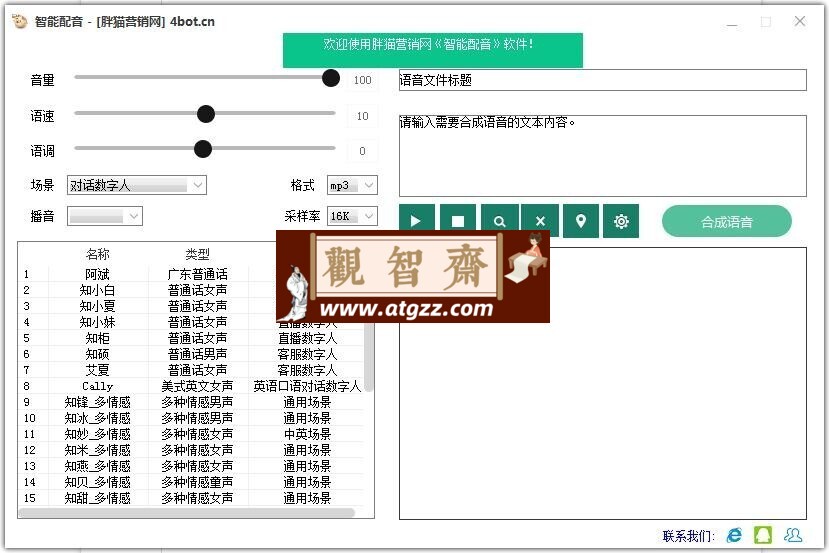The width and height of the screenshot is (829, 553).
Task: Click the app logo in title bar
Action: coord(20,21)
